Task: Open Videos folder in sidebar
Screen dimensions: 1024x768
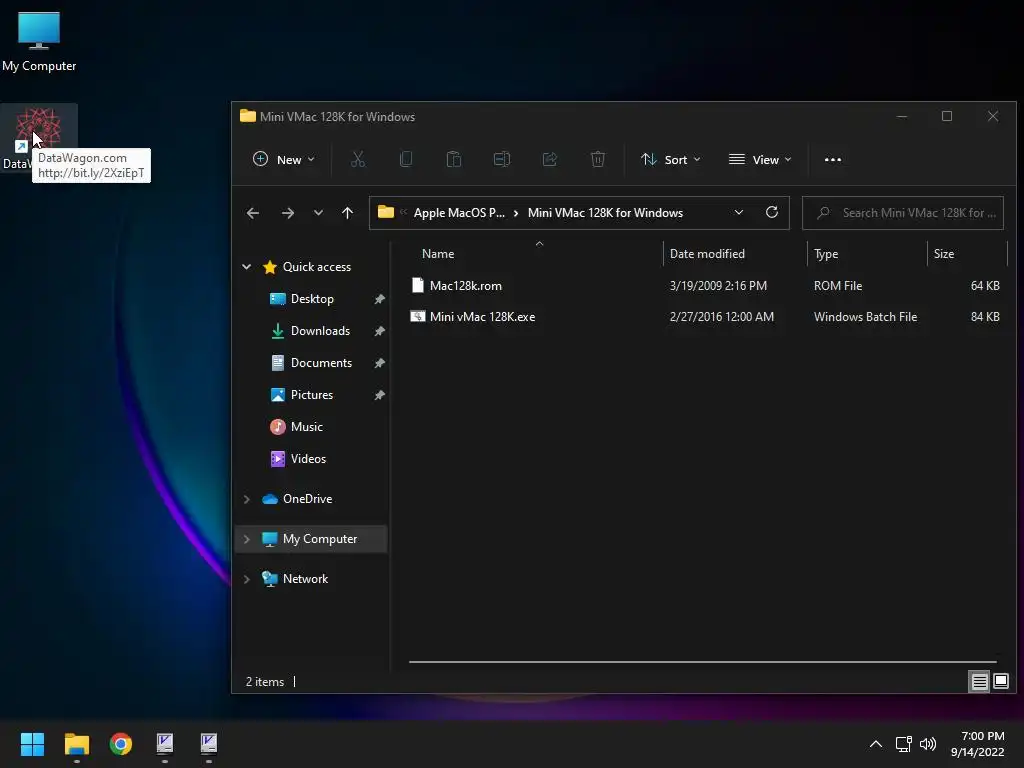Action: [x=308, y=458]
